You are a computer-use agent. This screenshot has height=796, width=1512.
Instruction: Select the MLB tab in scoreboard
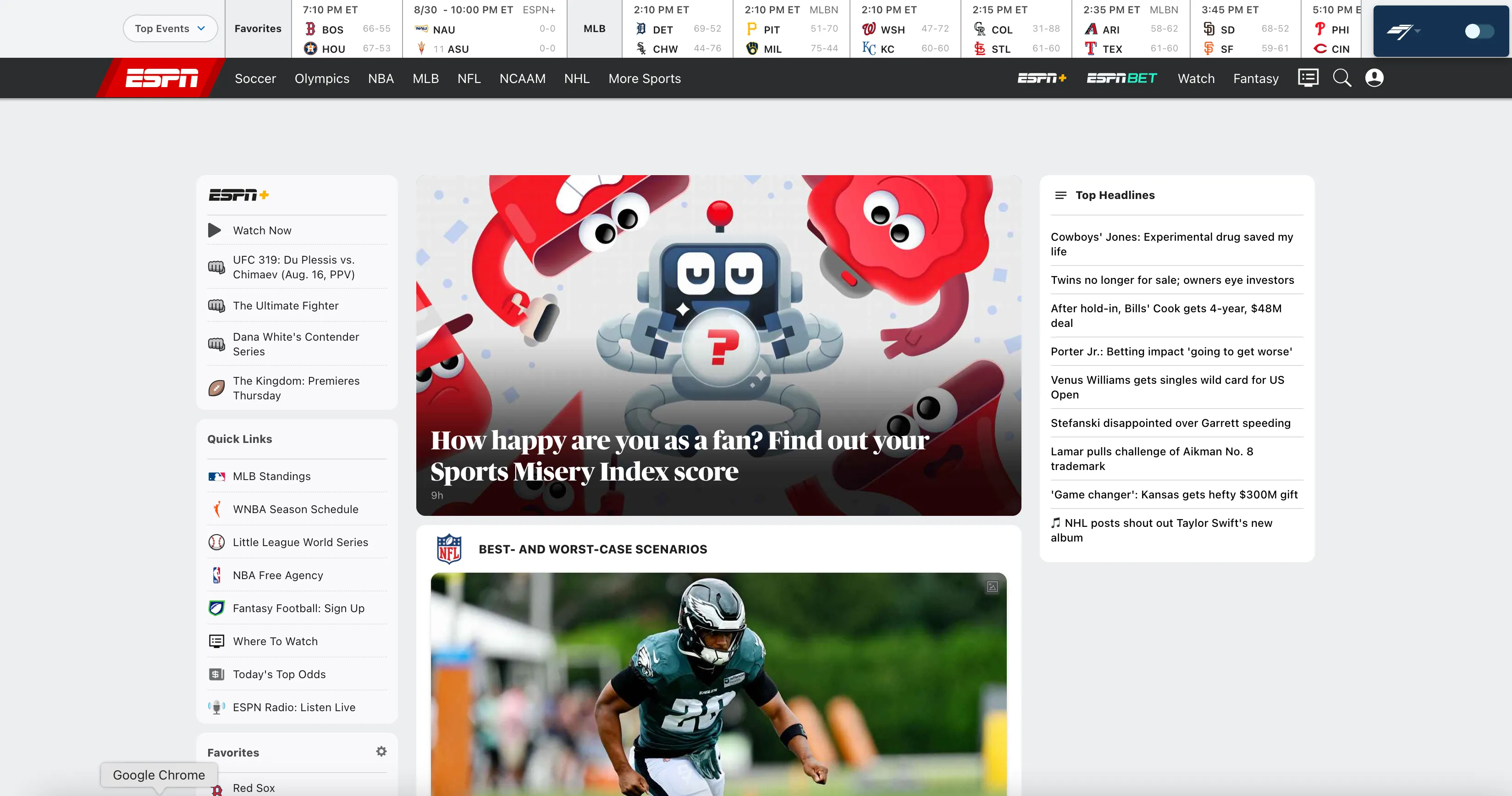coord(594,28)
